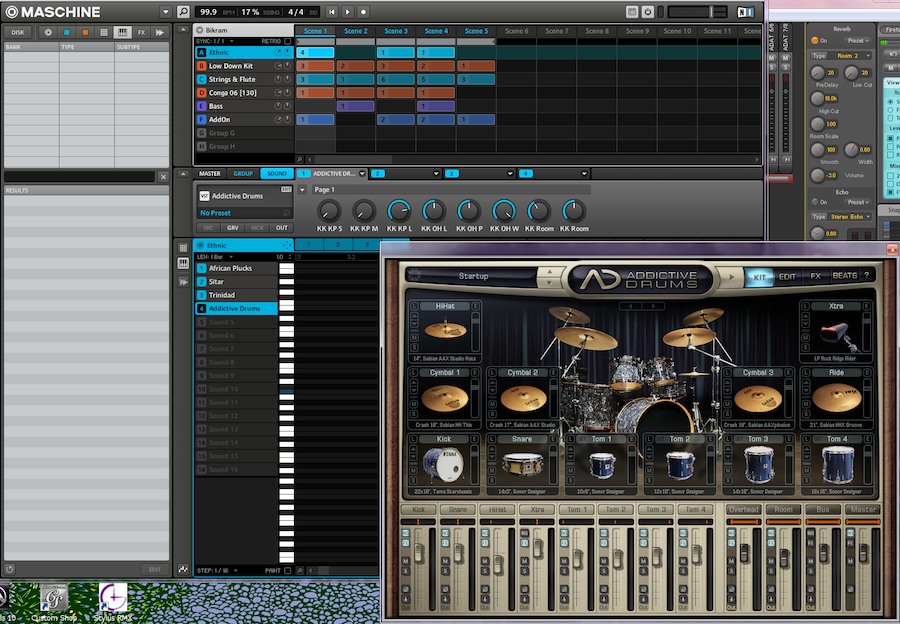This screenshot has width=900, height=624.
Task: Select the orange Sounds filter icon in browser
Action: (85, 33)
